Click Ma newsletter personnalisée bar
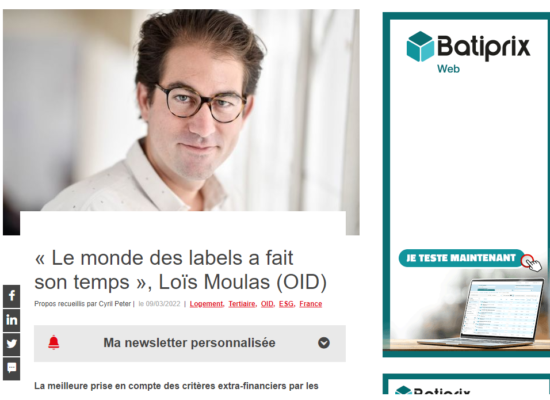 pos(190,343)
